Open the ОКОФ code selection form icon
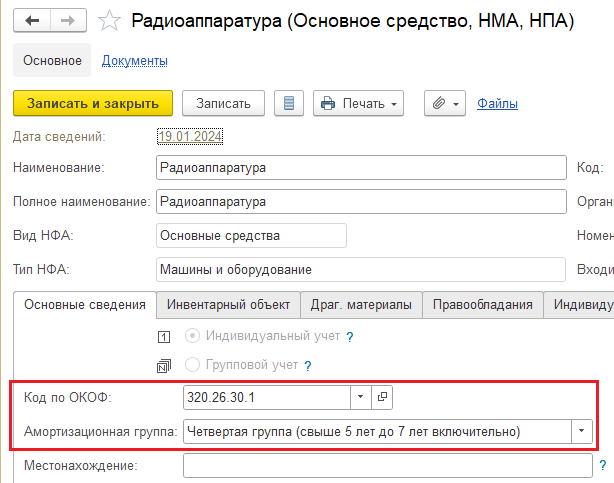This screenshot has width=614, height=483. pos(382,397)
